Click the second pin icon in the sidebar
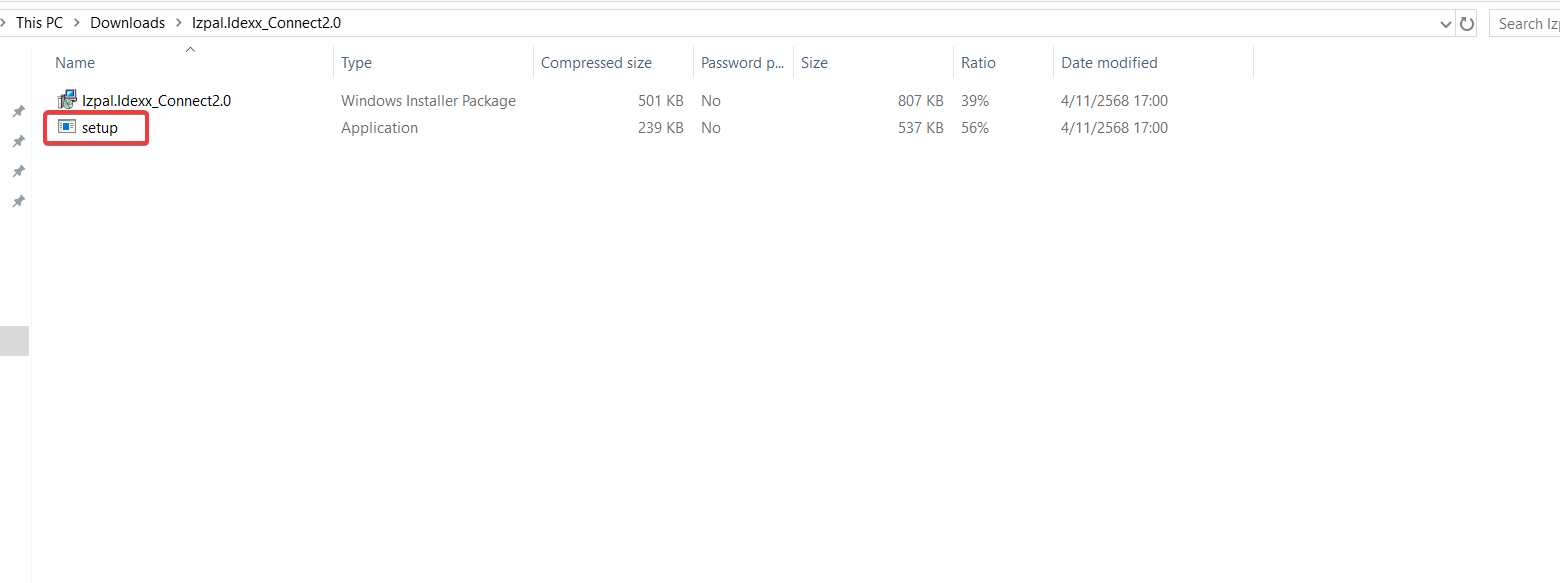Viewport: 1560px width, 583px height. click(18, 141)
